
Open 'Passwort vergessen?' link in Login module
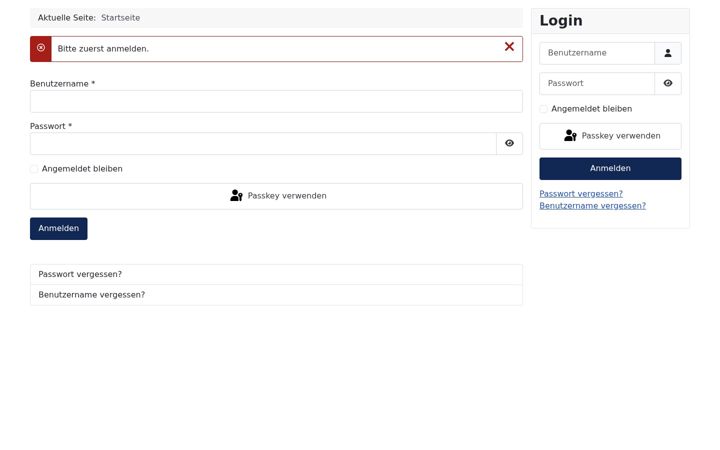pyautogui.click(x=581, y=194)
